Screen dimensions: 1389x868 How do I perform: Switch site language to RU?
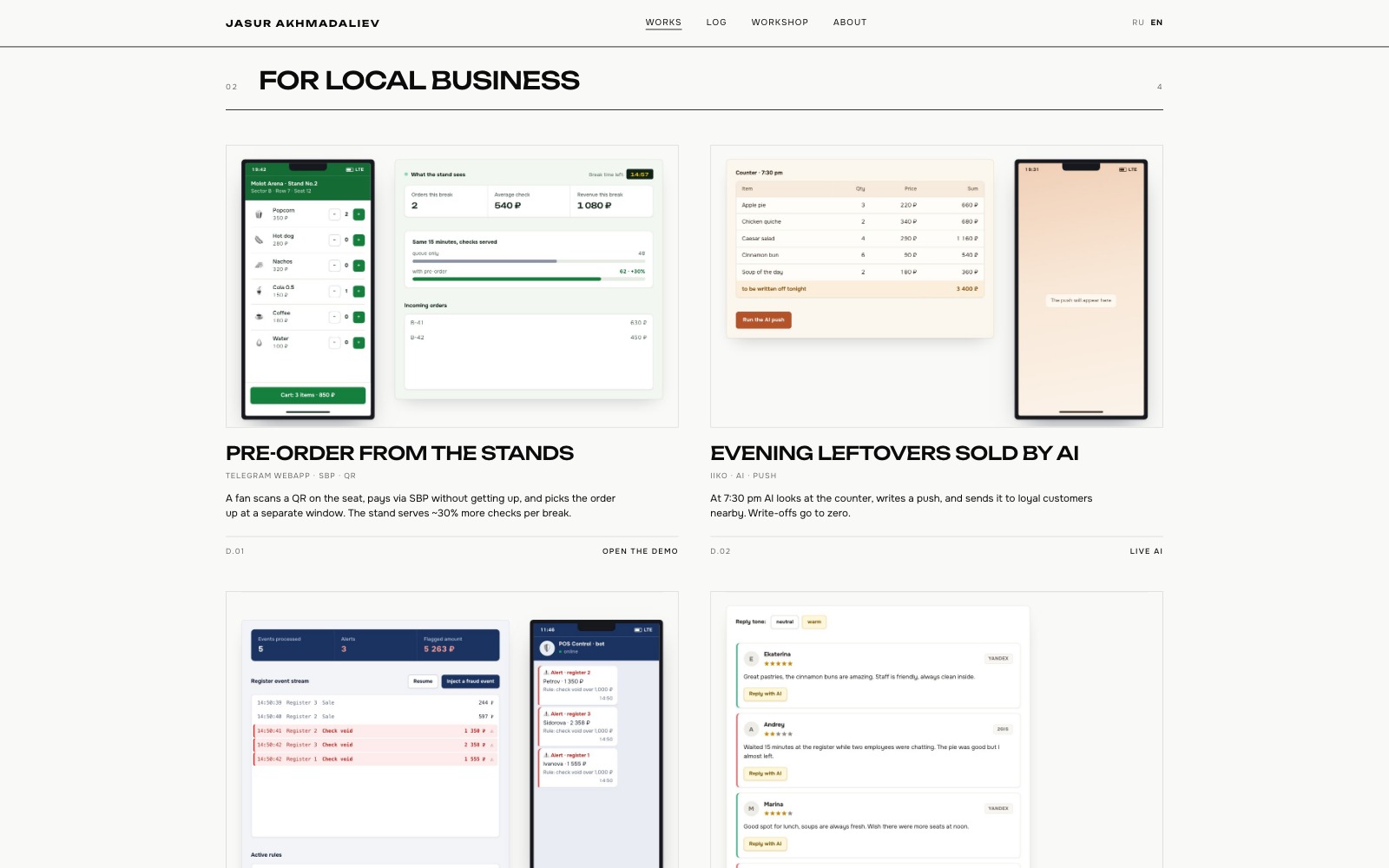pos(1138,23)
